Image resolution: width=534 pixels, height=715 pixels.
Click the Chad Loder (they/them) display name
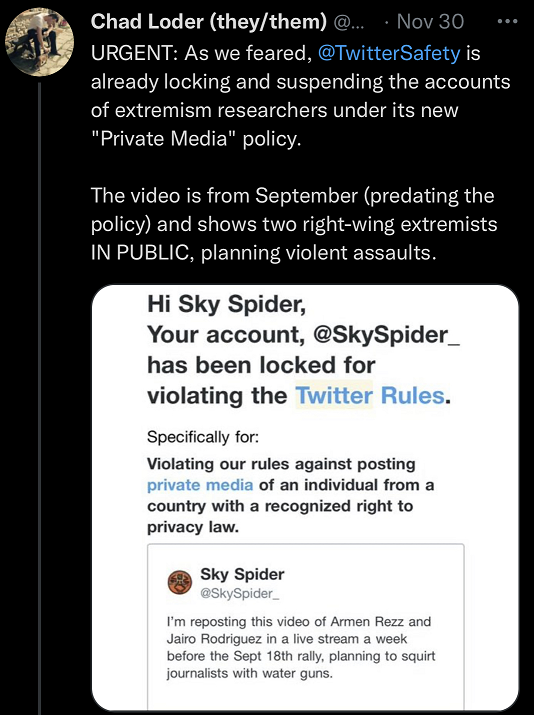[208, 21]
